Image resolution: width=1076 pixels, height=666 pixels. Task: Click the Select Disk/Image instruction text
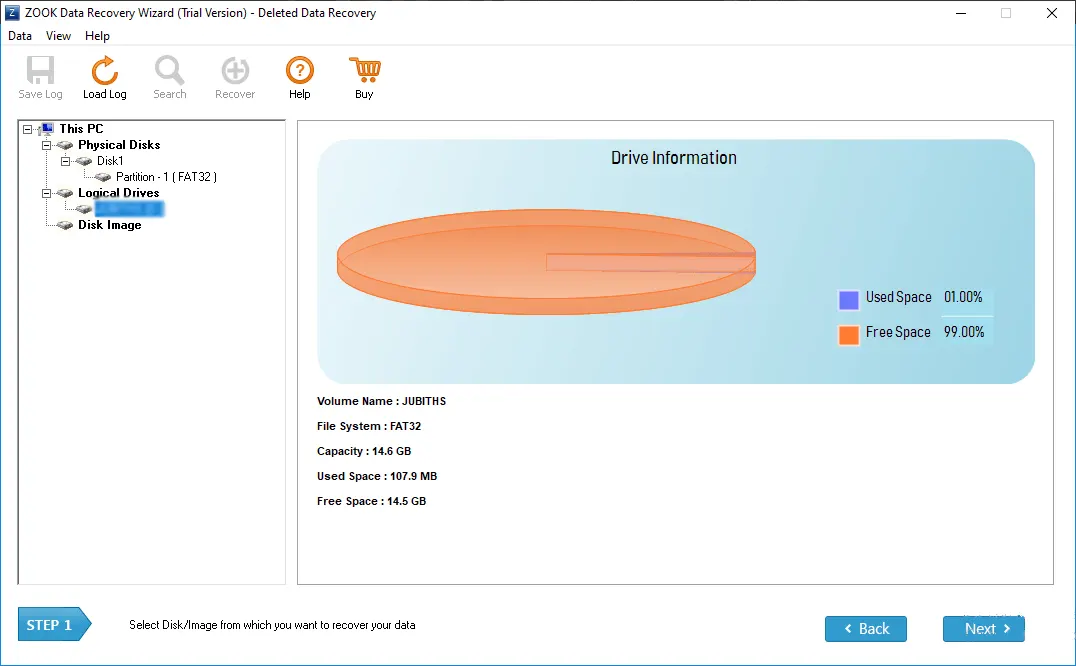pyautogui.click(x=272, y=625)
